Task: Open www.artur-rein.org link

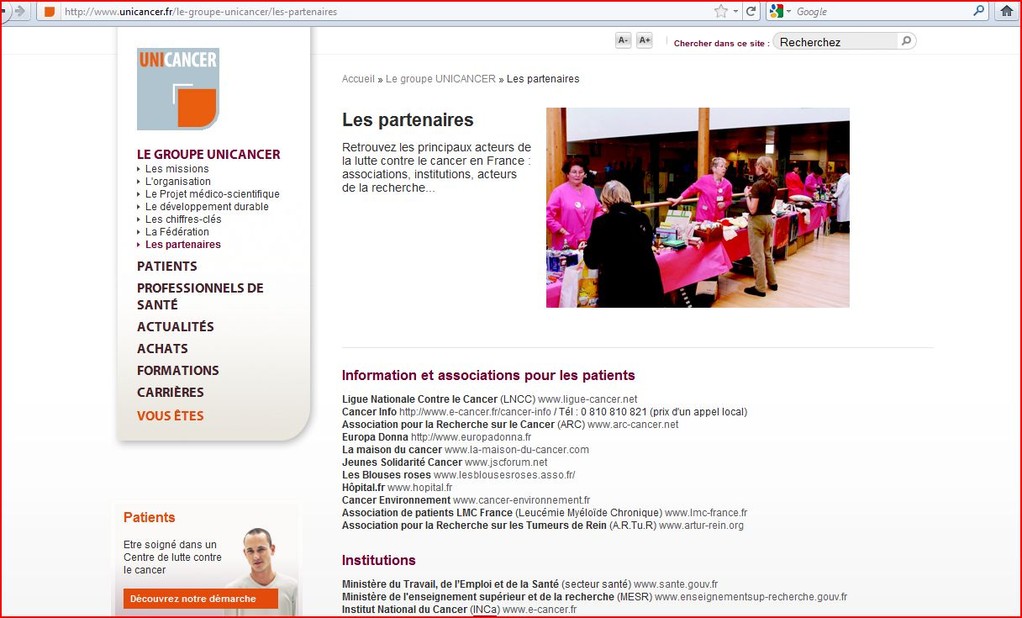Action: pyautogui.click(x=701, y=525)
